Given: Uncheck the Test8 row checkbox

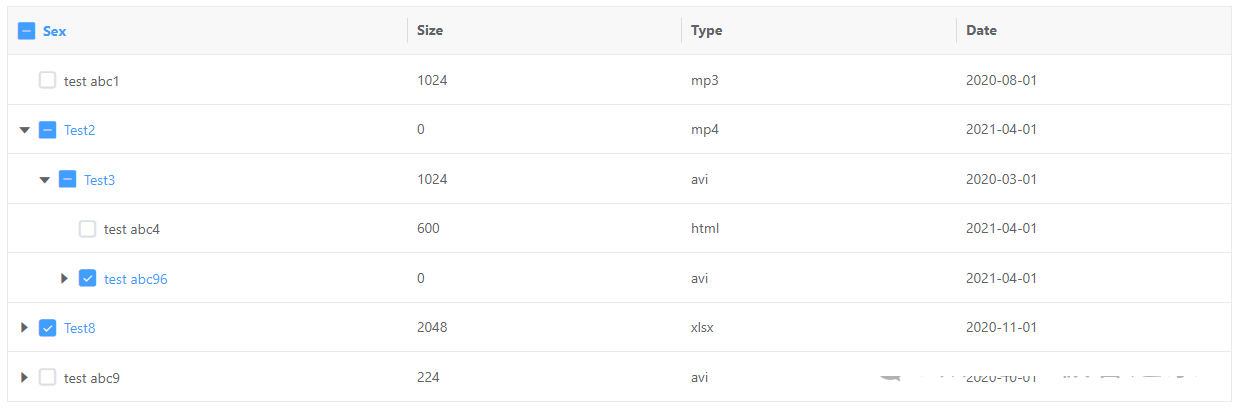Looking at the screenshot, I should [x=47, y=327].
